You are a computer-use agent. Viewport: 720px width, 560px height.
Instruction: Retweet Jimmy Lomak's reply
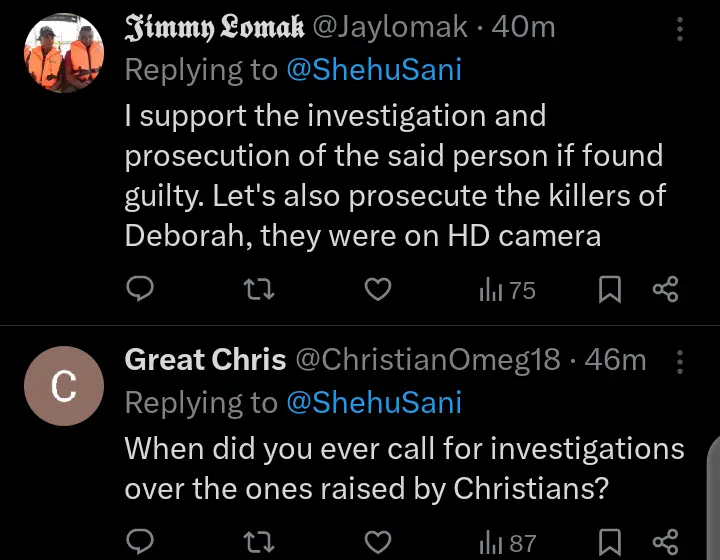258,290
